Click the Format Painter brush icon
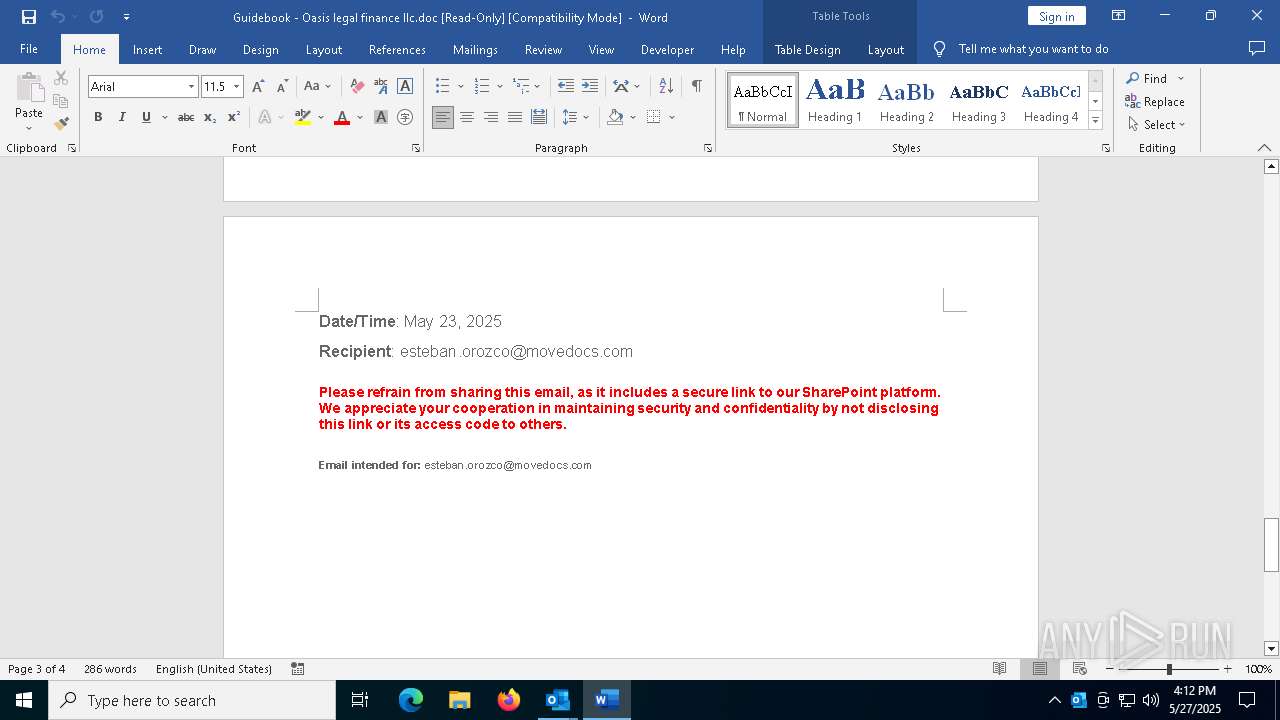This screenshot has height=720, width=1280. 61,124
